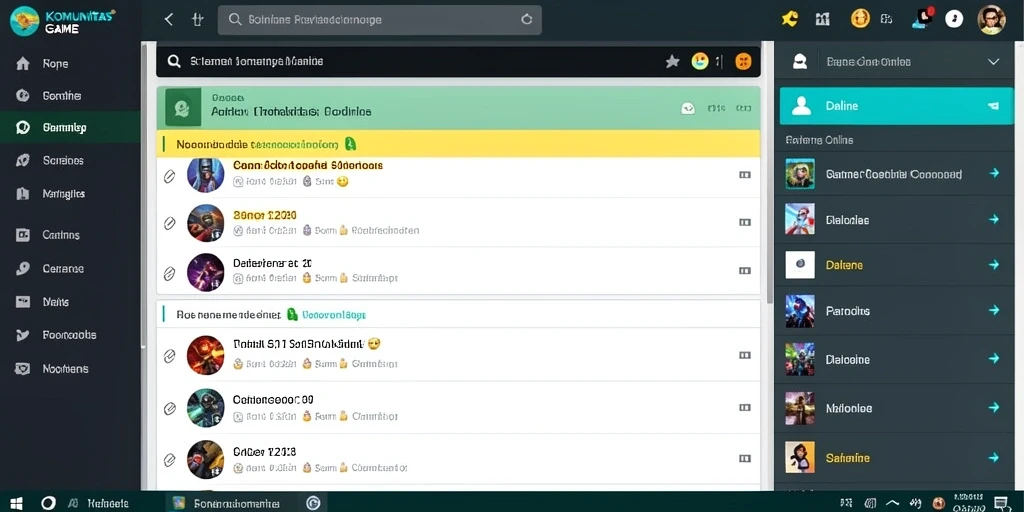The height and width of the screenshot is (512, 1024).
Task: Open the Windows Start button
Action: pyautogui.click(x=16, y=503)
